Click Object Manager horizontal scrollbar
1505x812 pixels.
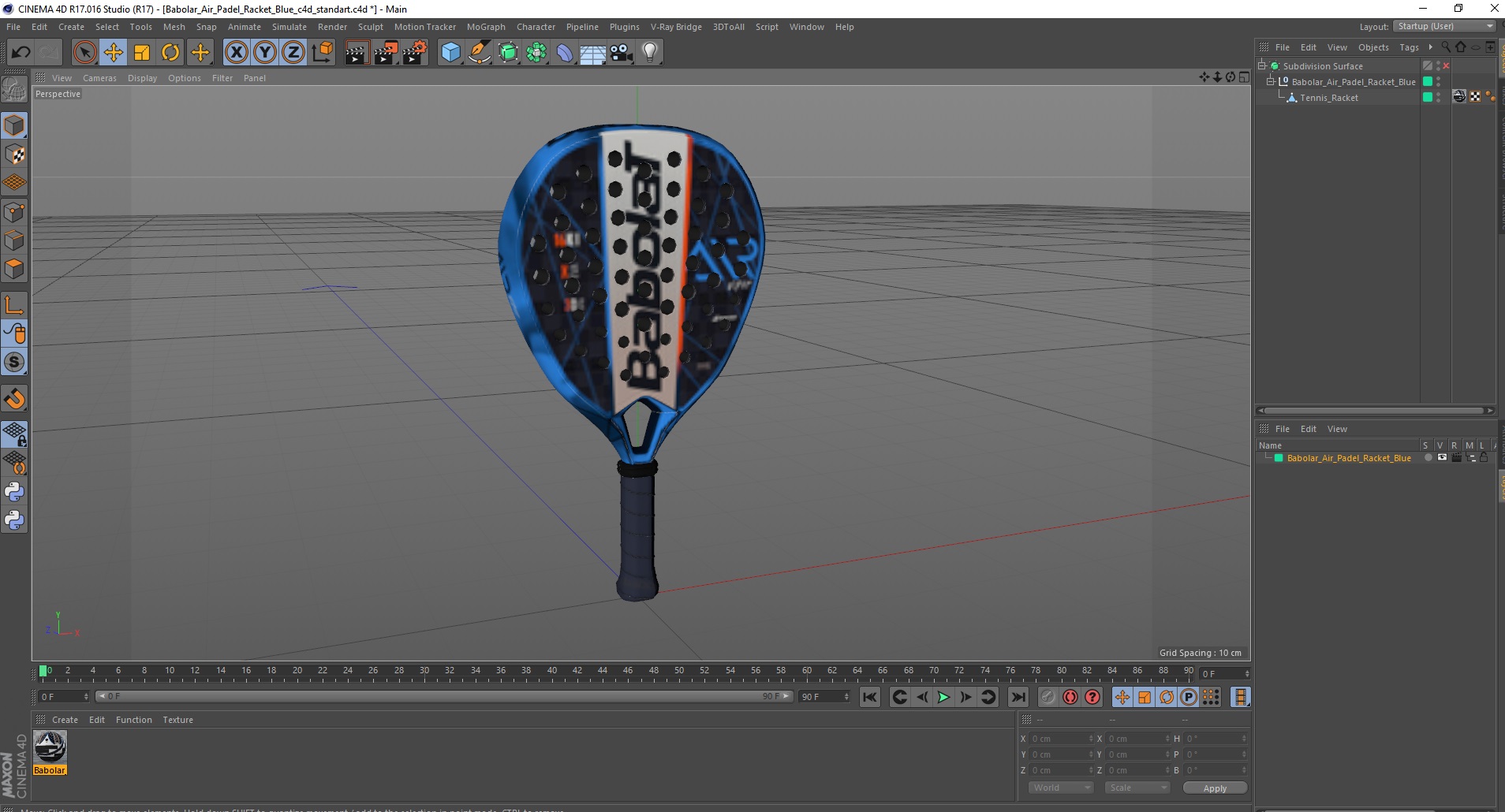[x=1375, y=410]
